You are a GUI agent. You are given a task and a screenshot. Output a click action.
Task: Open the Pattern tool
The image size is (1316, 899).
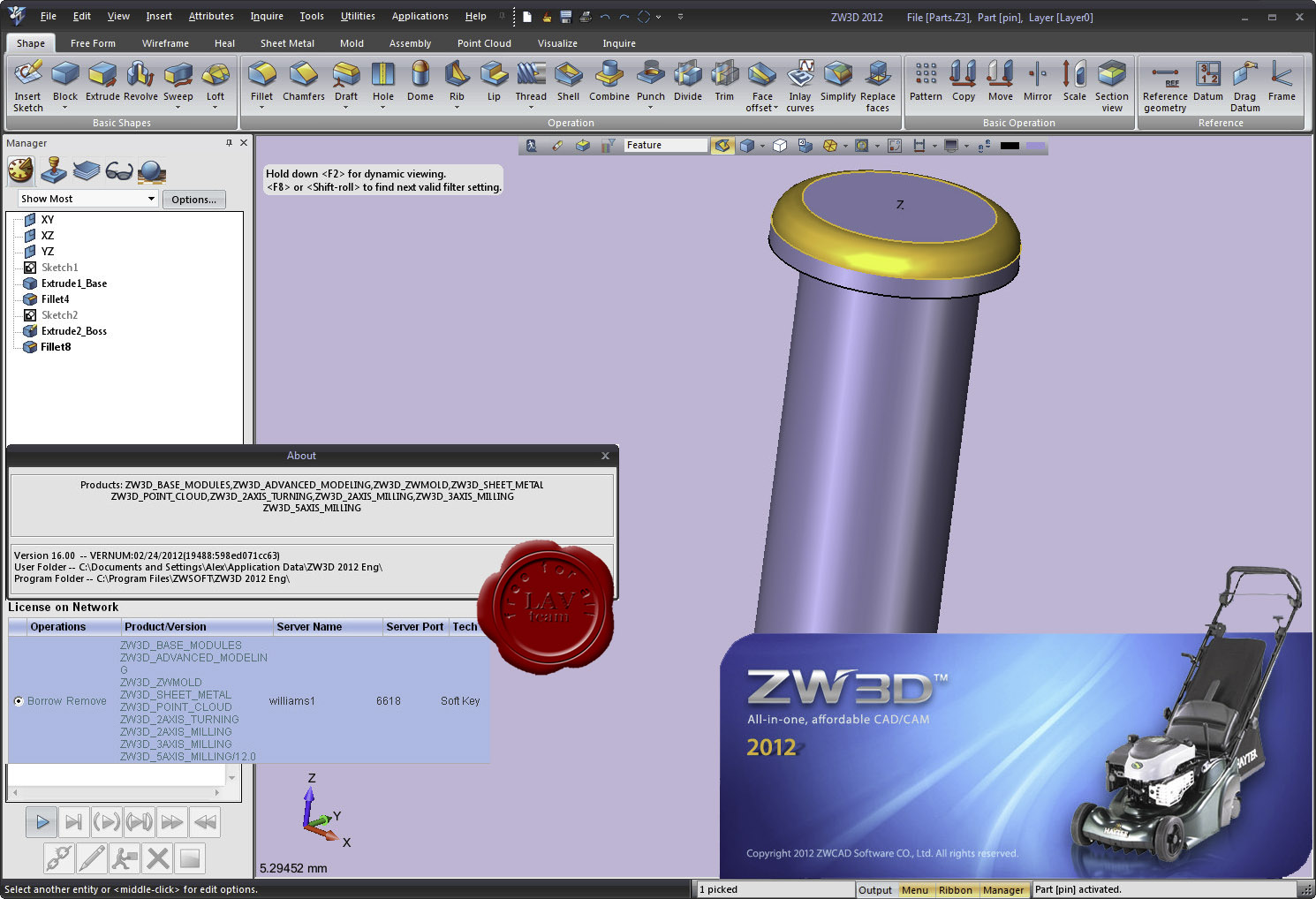point(926,80)
